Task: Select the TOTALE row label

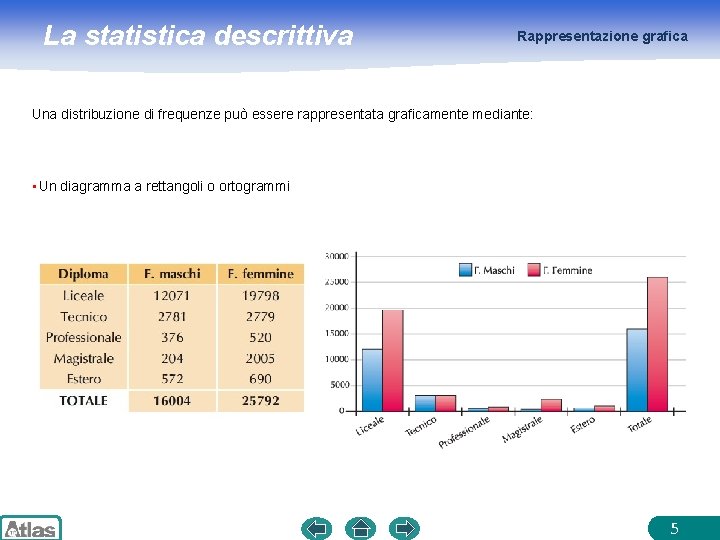Action: [83, 401]
